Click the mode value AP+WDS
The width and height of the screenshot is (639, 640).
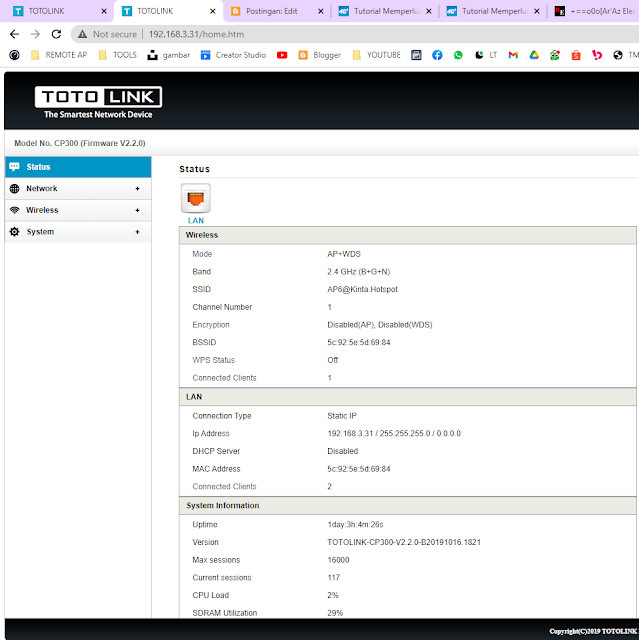344,254
